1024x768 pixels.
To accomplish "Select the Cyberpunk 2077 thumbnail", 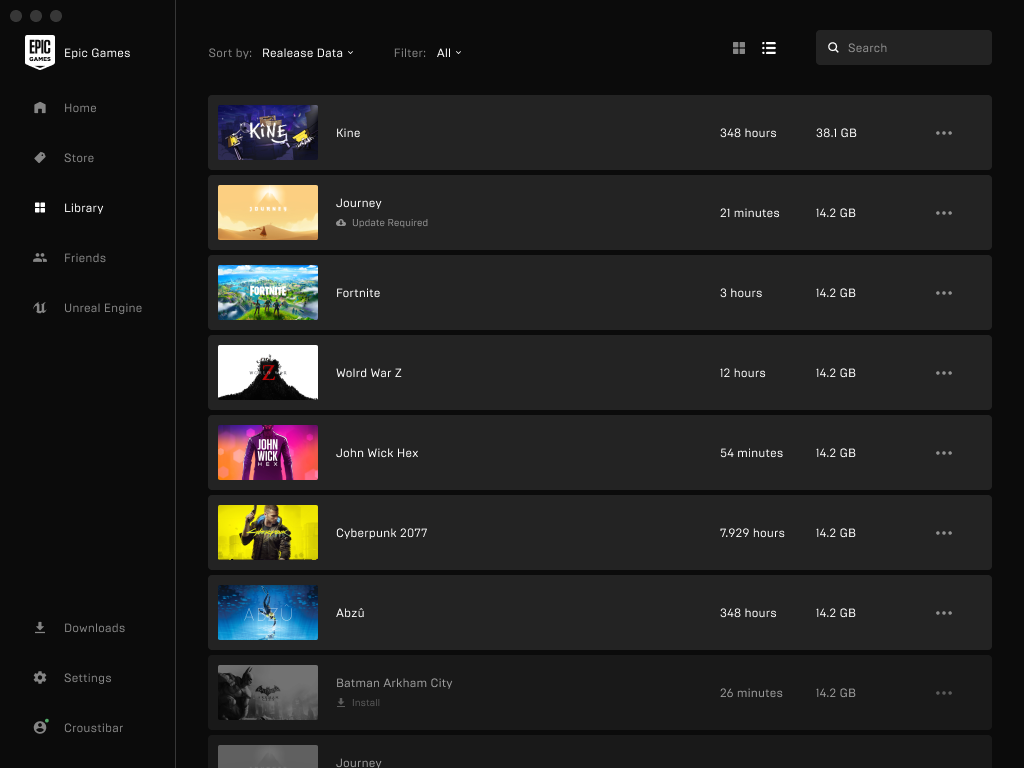I will pos(268,532).
